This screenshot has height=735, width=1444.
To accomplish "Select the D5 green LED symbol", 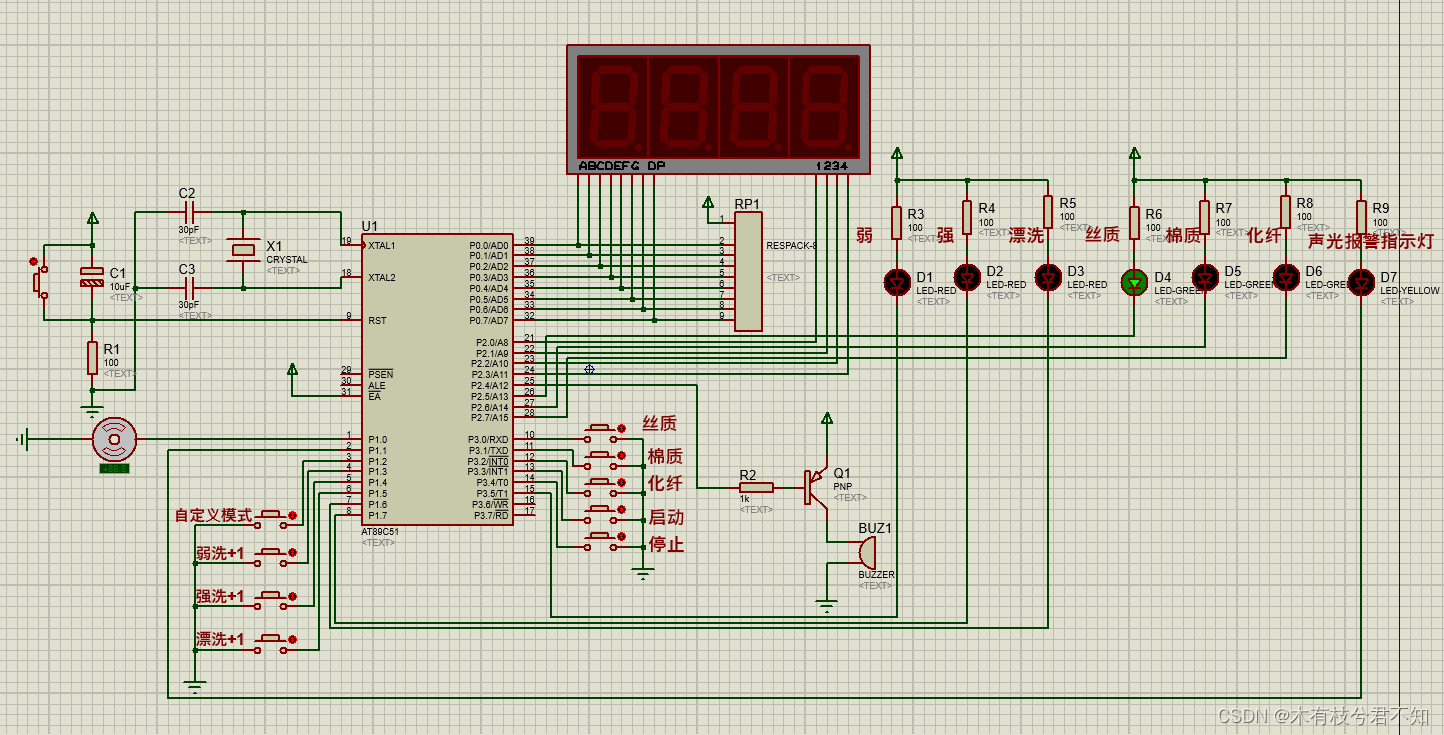I will click(1205, 276).
